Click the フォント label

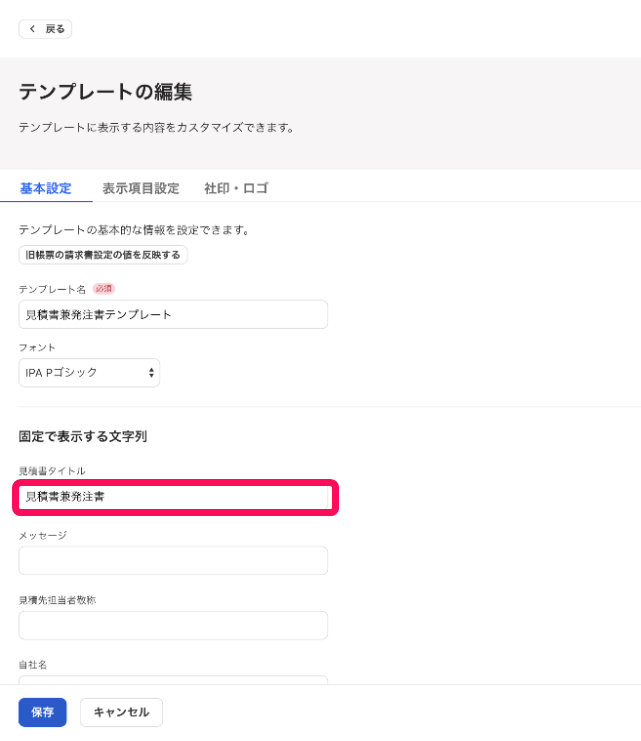pos(37,347)
